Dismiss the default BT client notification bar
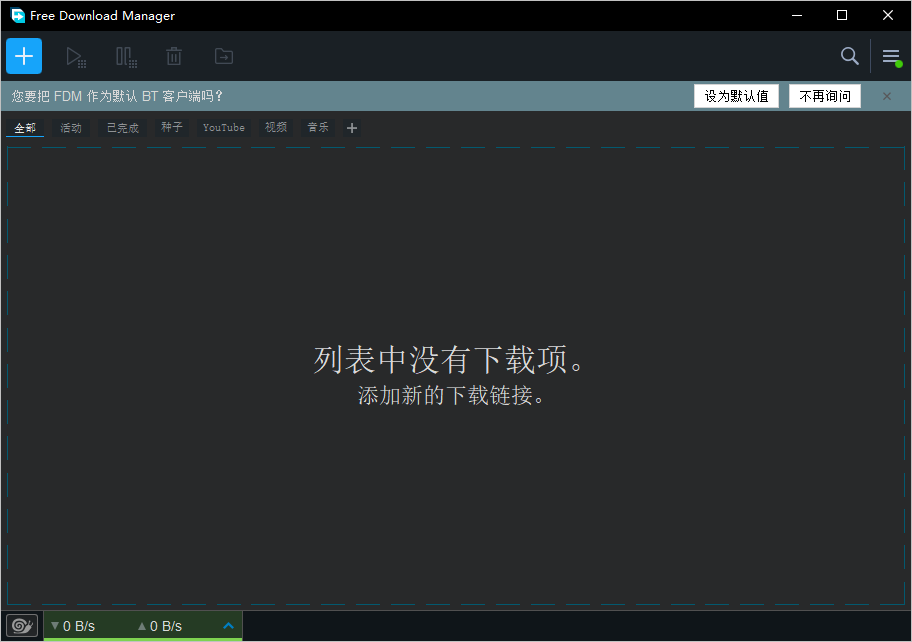912x642 pixels. click(886, 96)
